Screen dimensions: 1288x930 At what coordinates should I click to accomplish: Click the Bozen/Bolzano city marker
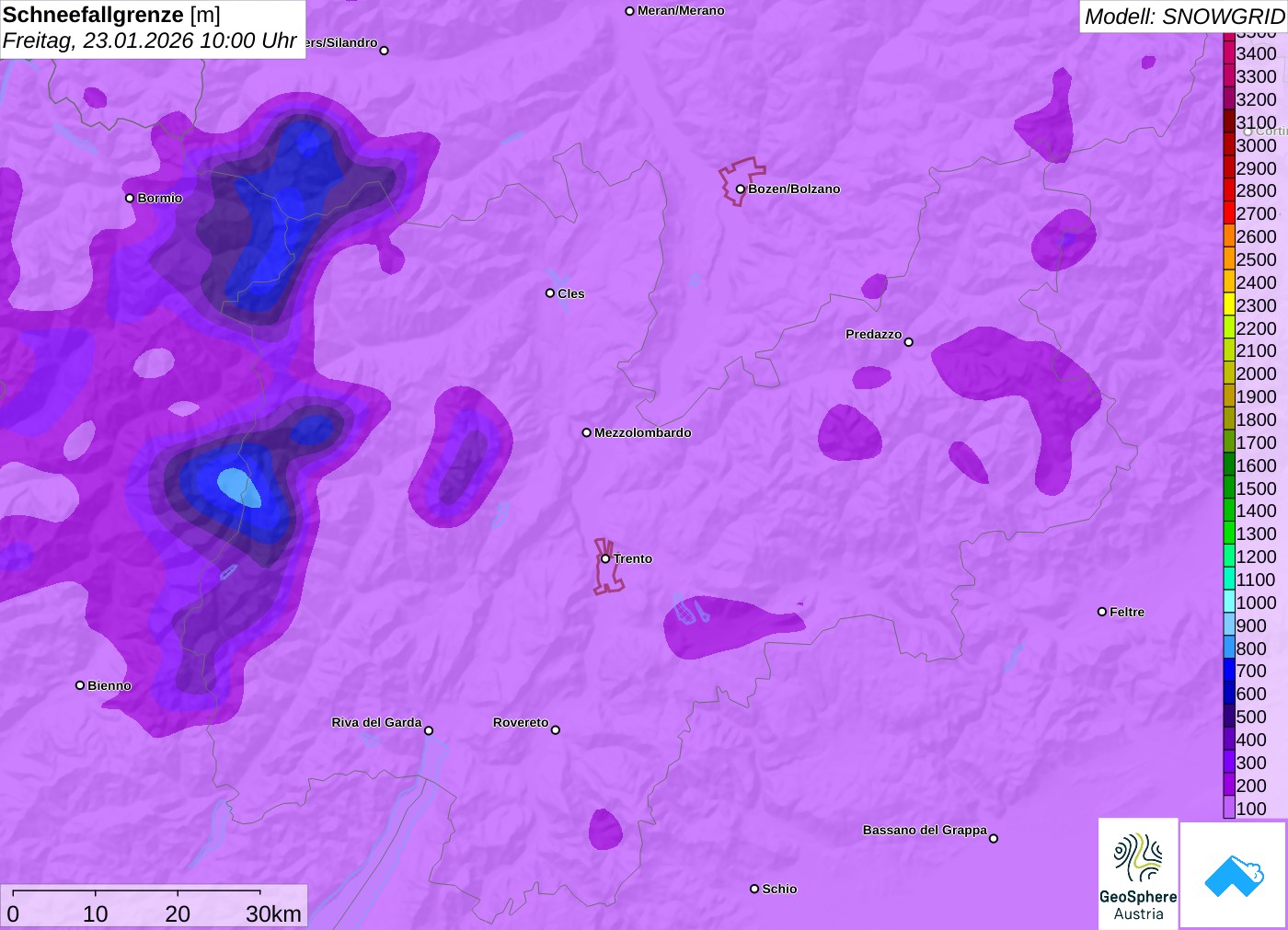tap(741, 189)
